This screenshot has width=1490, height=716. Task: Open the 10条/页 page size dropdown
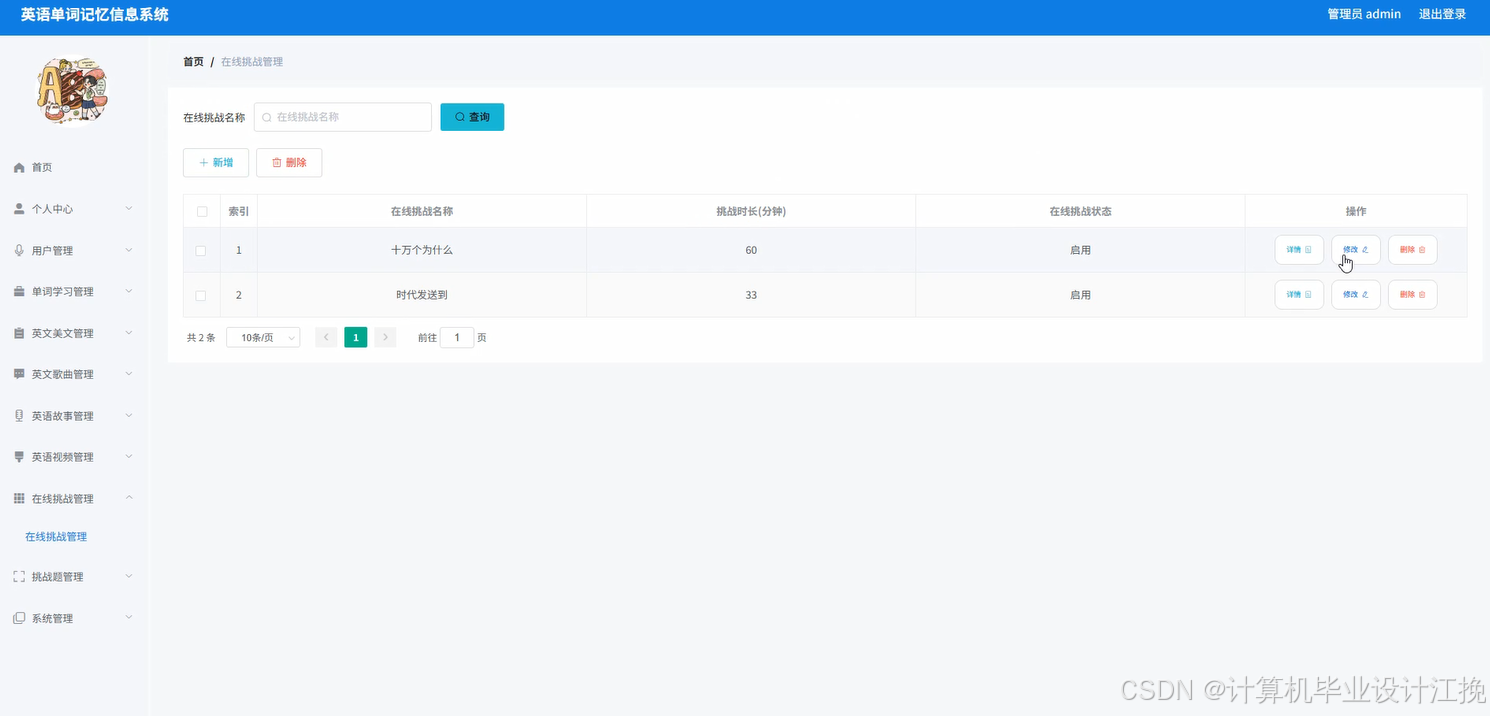(x=263, y=338)
